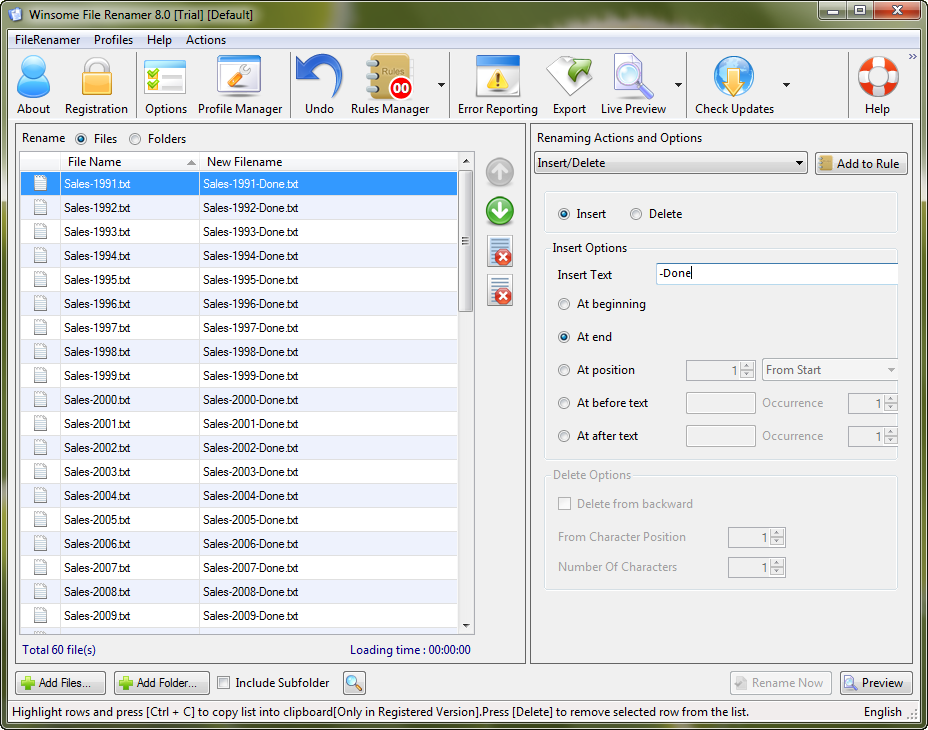Enable the Include Subfolder checkbox
Image resolution: width=928 pixels, height=730 pixels.
click(224, 683)
